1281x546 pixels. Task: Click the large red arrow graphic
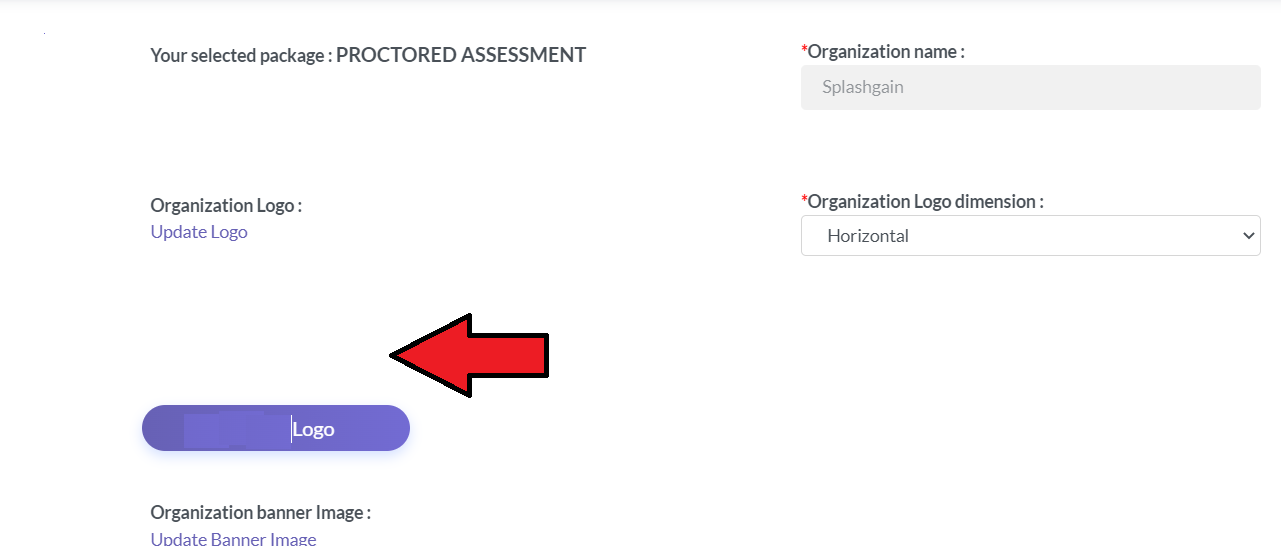[x=469, y=355]
